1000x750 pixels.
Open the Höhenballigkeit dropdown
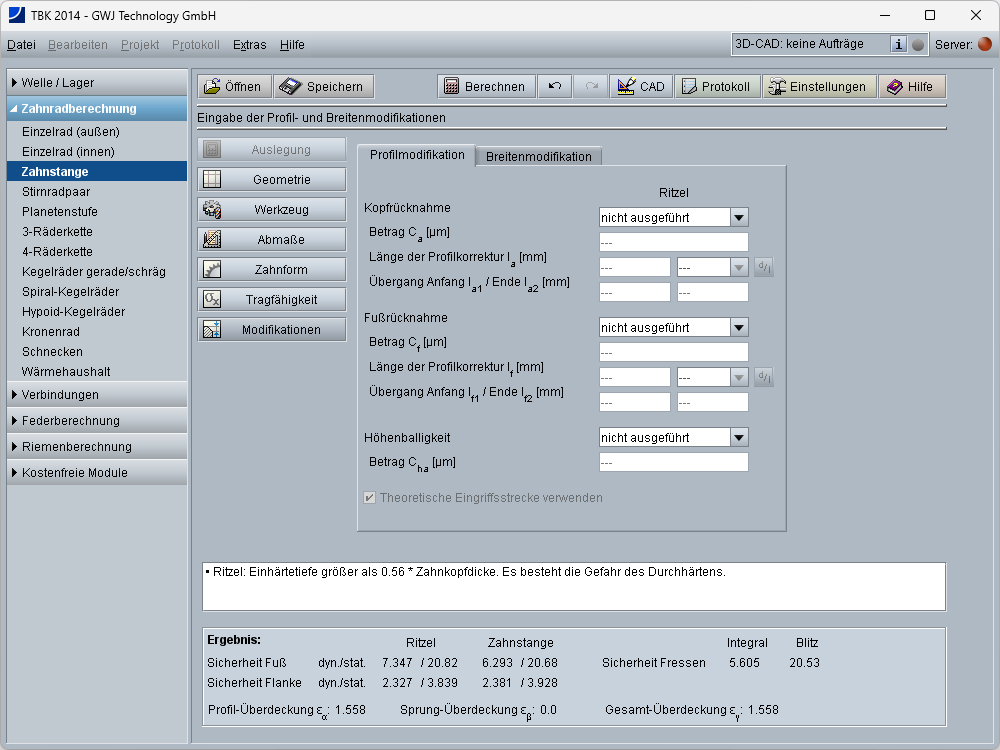738,437
